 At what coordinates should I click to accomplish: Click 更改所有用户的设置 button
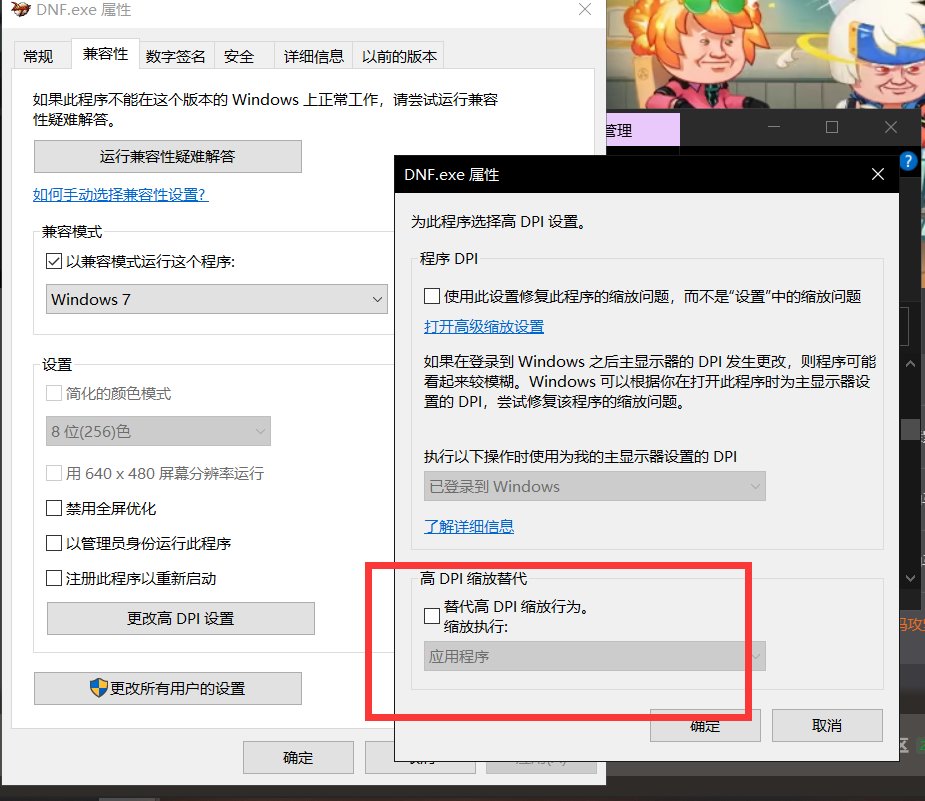click(168, 688)
